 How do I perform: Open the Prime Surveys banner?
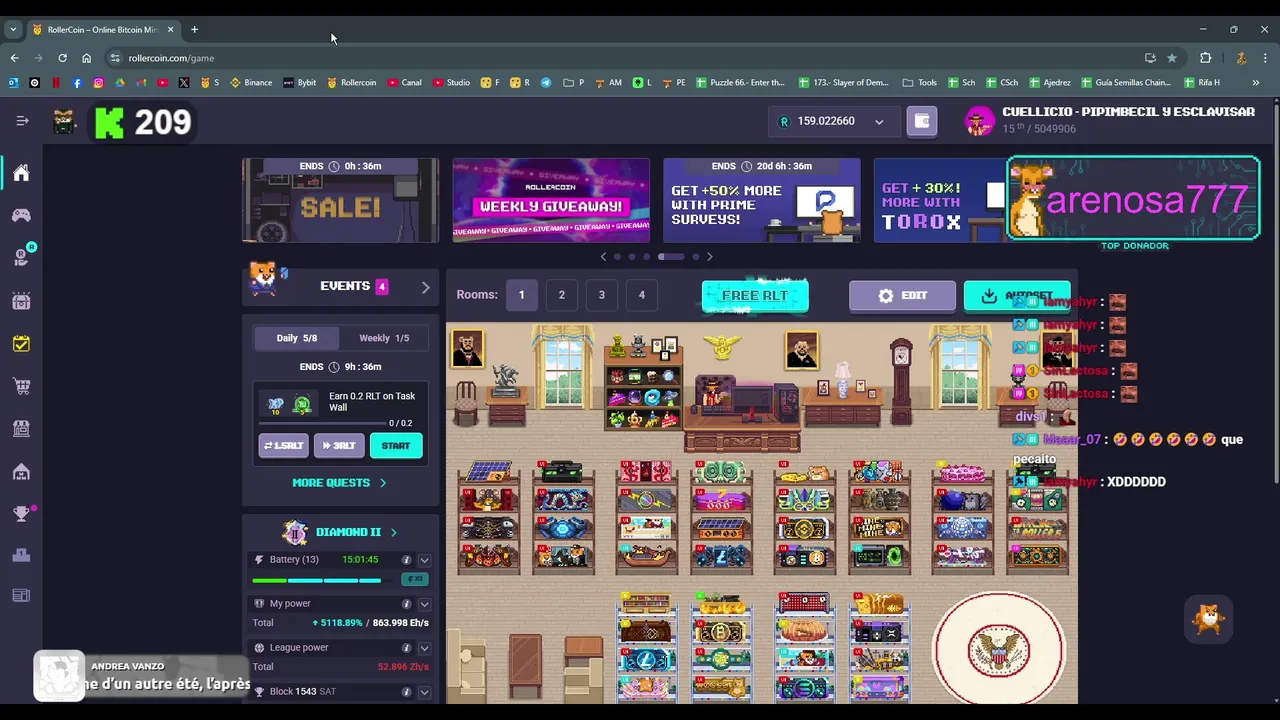pyautogui.click(x=762, y=200)
